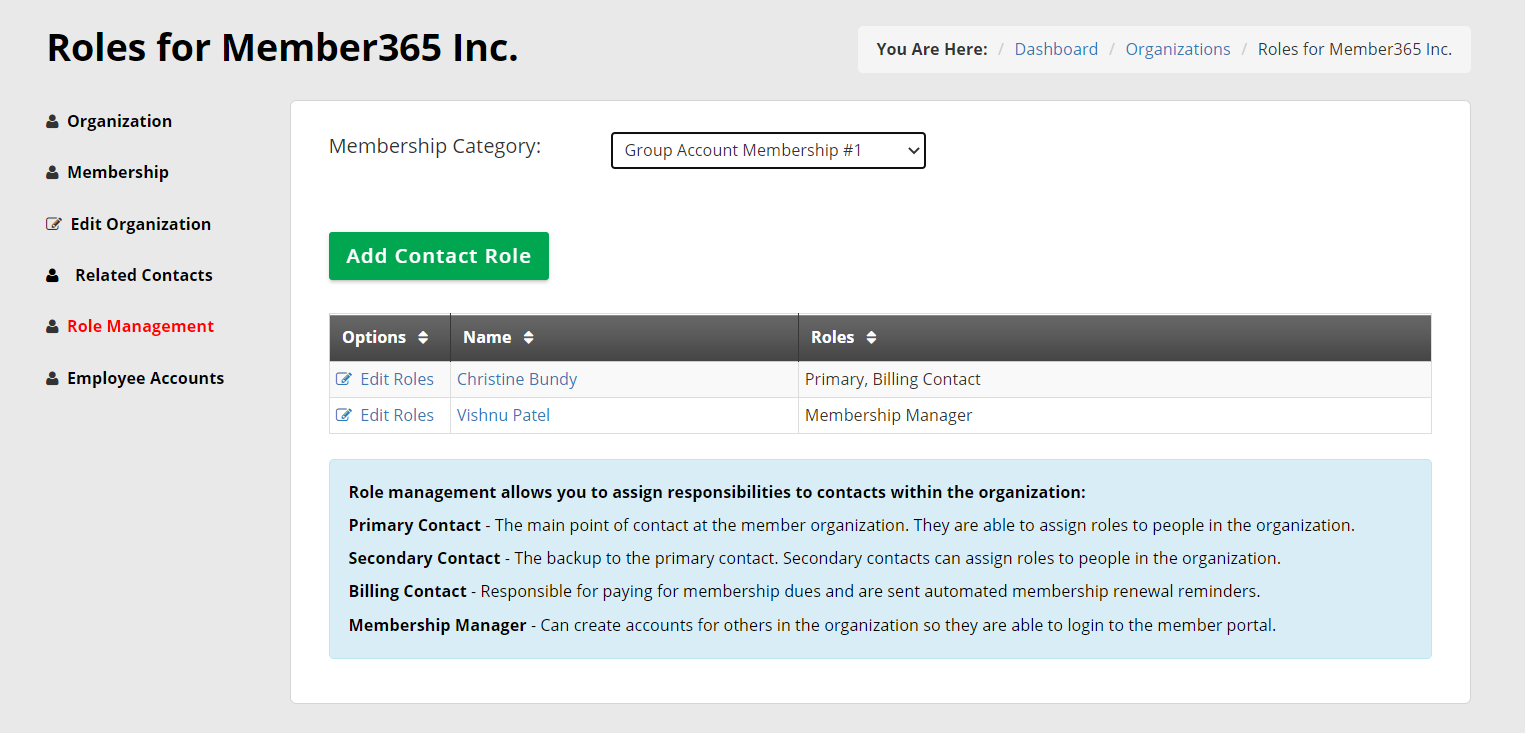This screenshot has height=733, width=1525.
Task: Click the edit icon in Vishnu Patel's row
Action: (x=344, y=415)
